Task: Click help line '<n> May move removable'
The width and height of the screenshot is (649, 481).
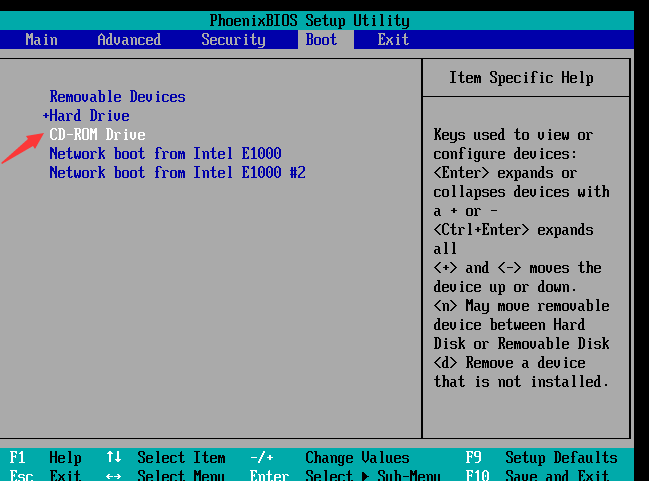Action: click(522, 306)
